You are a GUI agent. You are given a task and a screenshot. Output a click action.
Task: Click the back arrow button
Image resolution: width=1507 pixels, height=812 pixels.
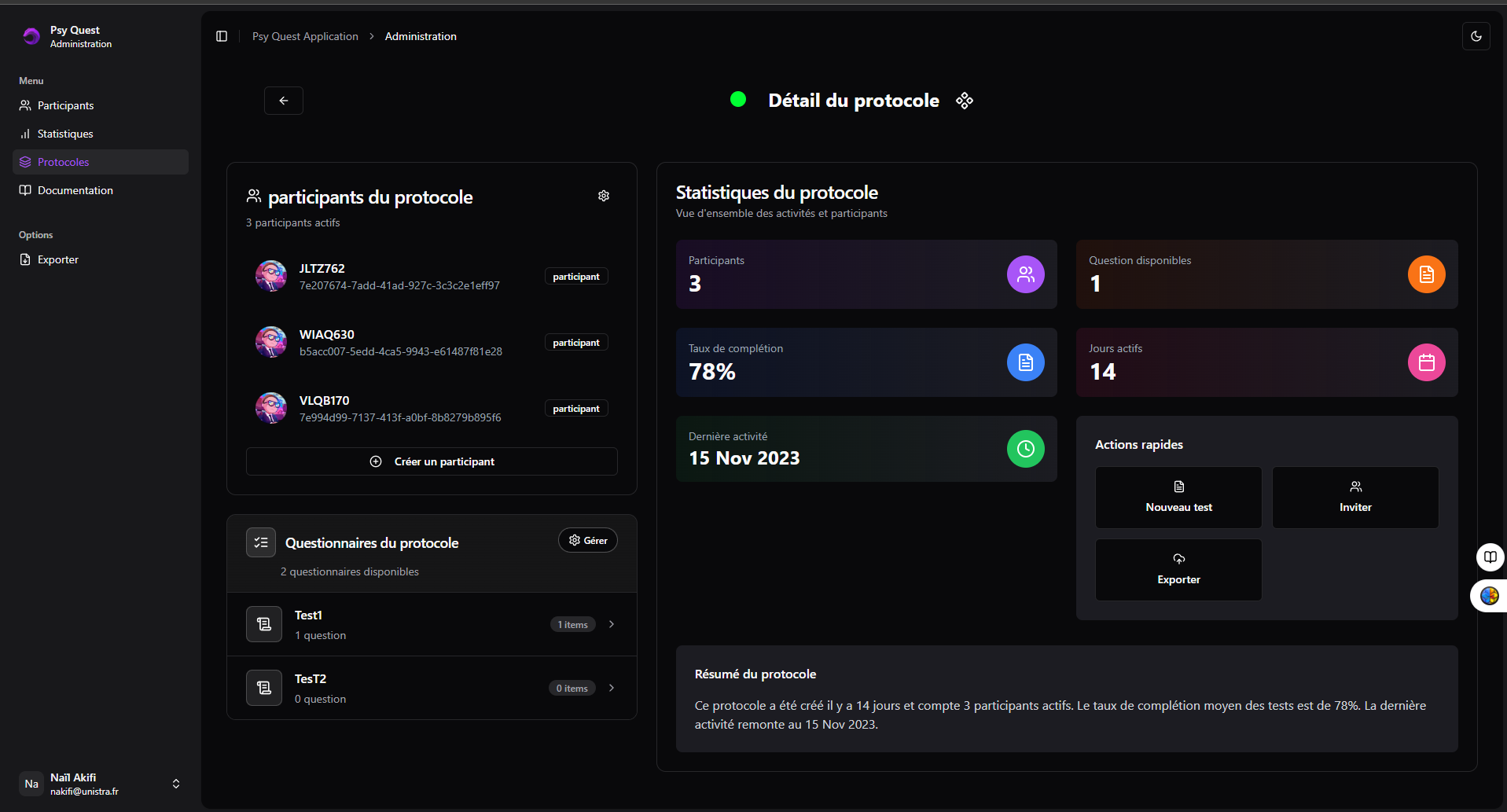pos(284,101)
